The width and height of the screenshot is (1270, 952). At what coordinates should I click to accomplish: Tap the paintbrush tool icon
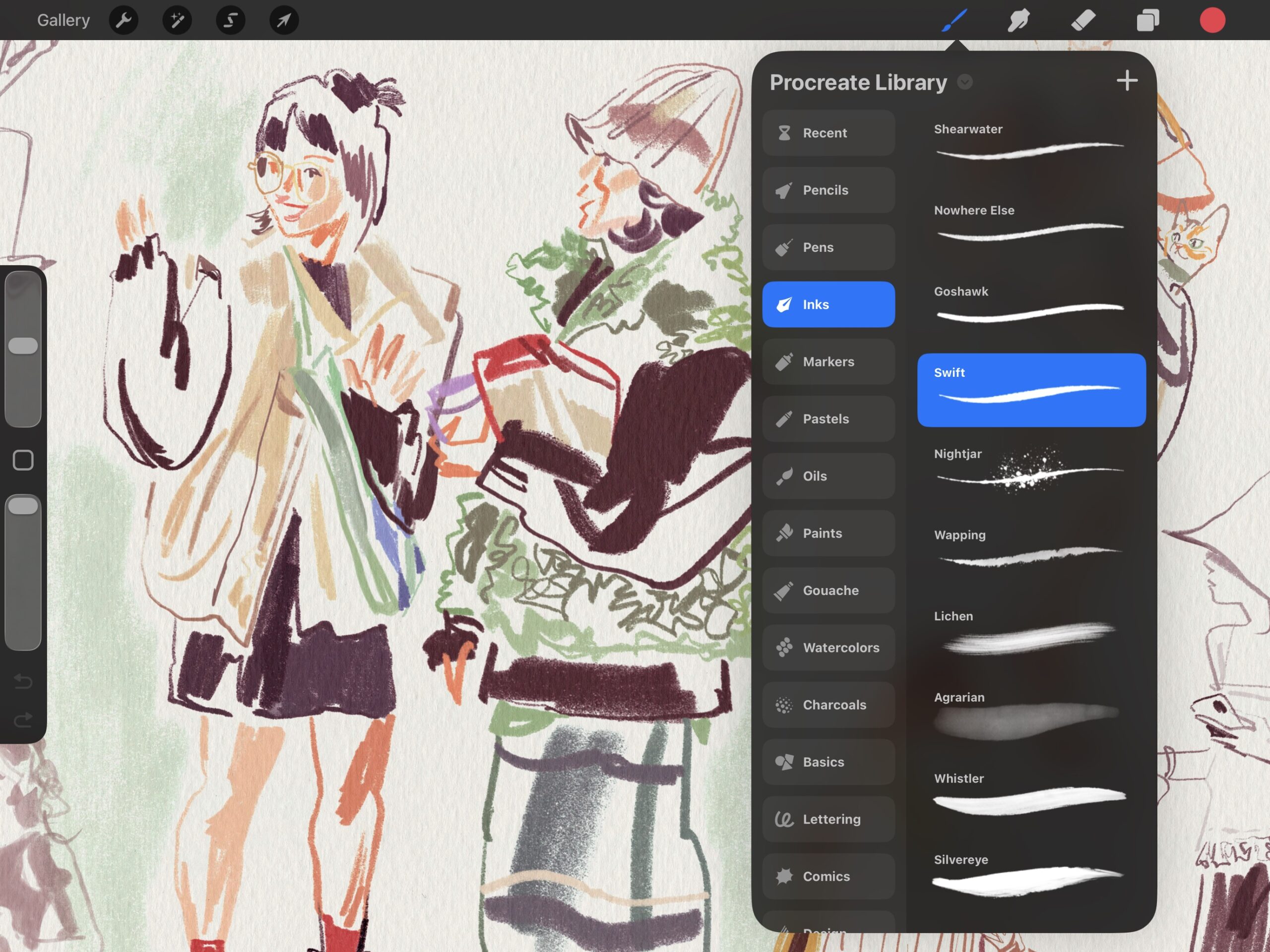pos(954,21)
